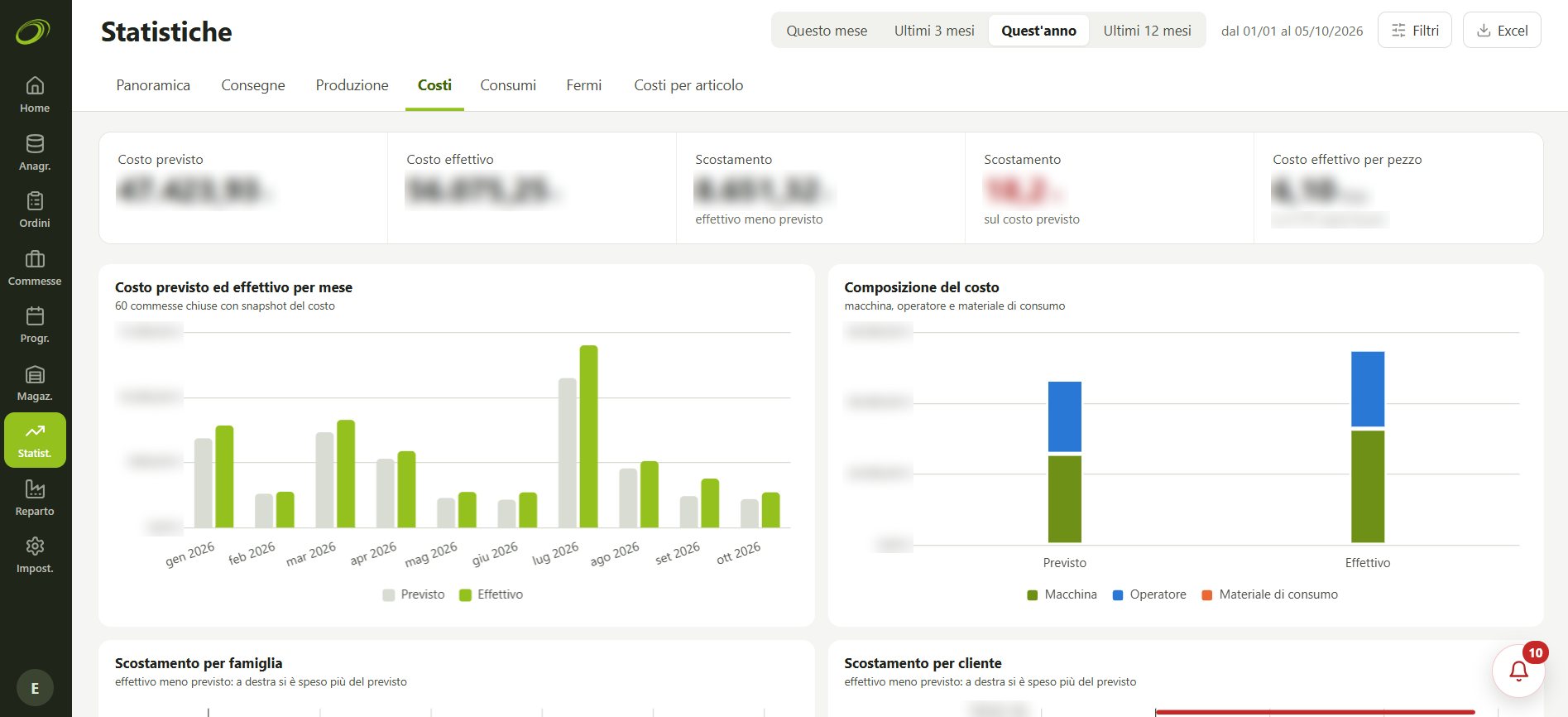Click Scostamento per famiglia heading
1568x717 pixels.
(199, 663)
